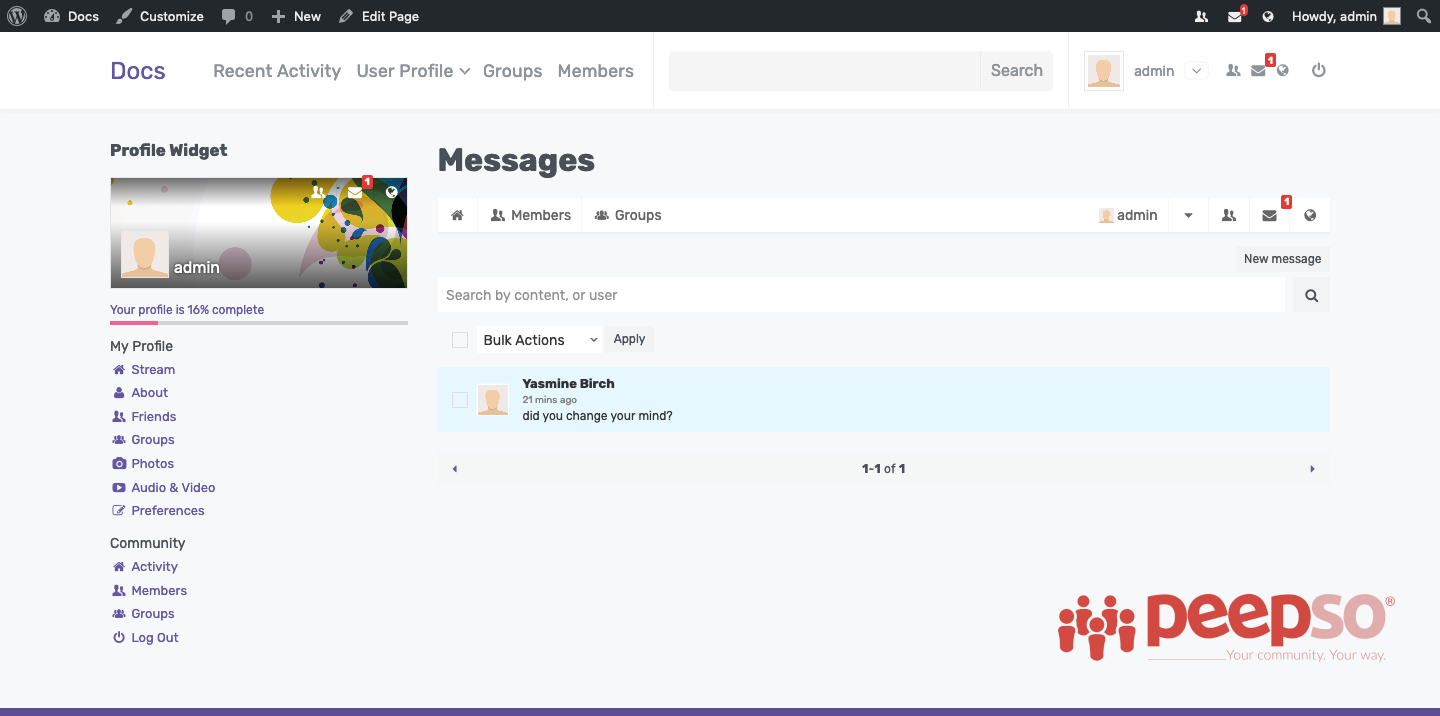Click the New message button
This screenshot has height=716, width=1440.
(x=1282, y=259)
